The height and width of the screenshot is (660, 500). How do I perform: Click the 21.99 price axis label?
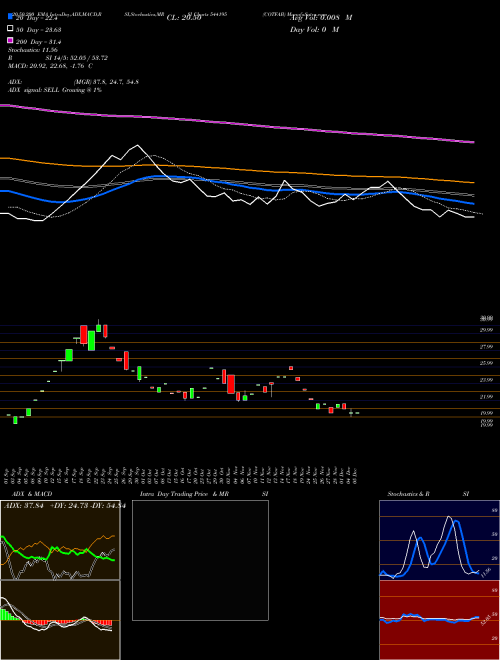pos(486,397)
